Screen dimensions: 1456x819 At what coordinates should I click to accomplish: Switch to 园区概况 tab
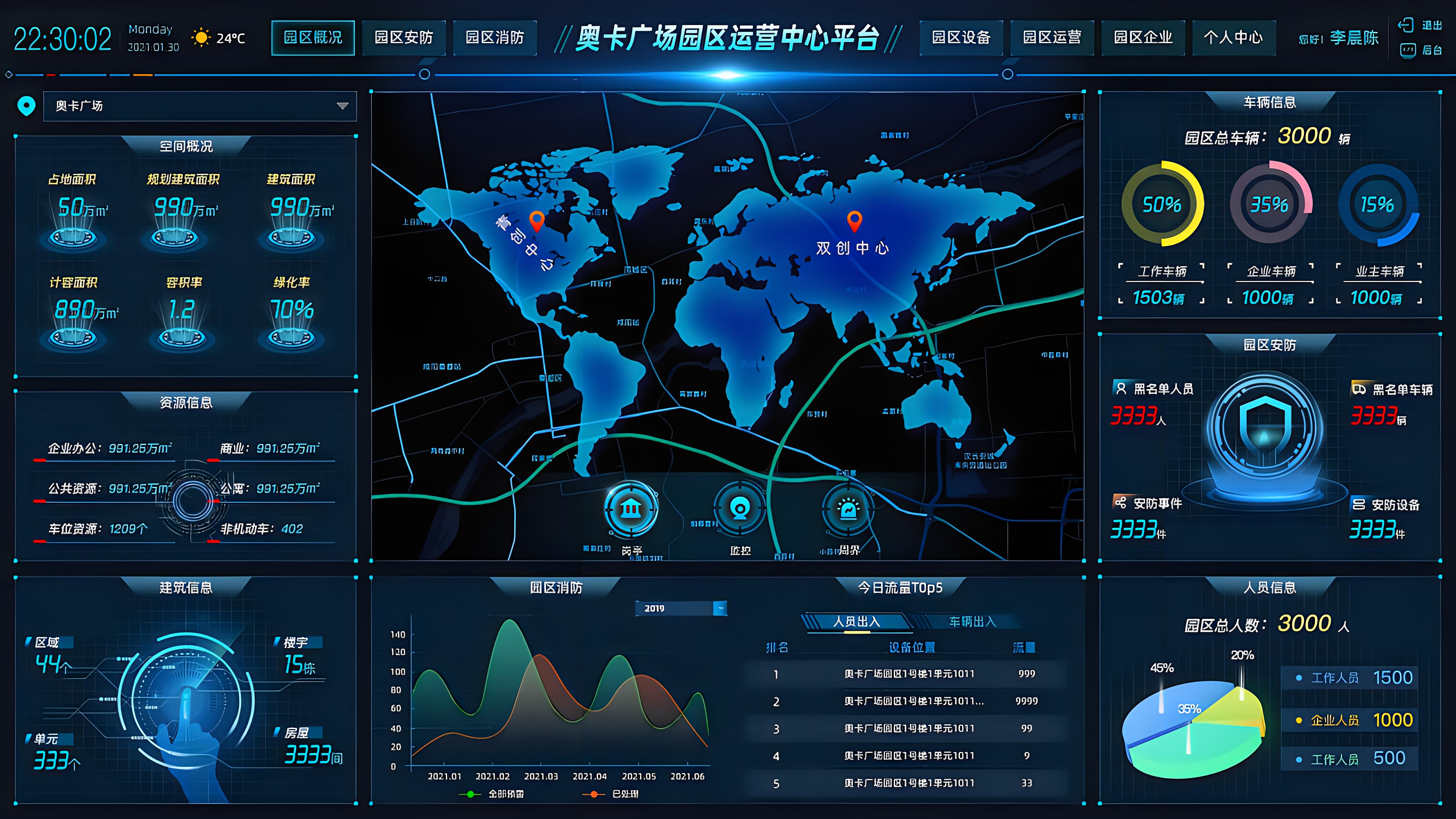tap(313, 38)
